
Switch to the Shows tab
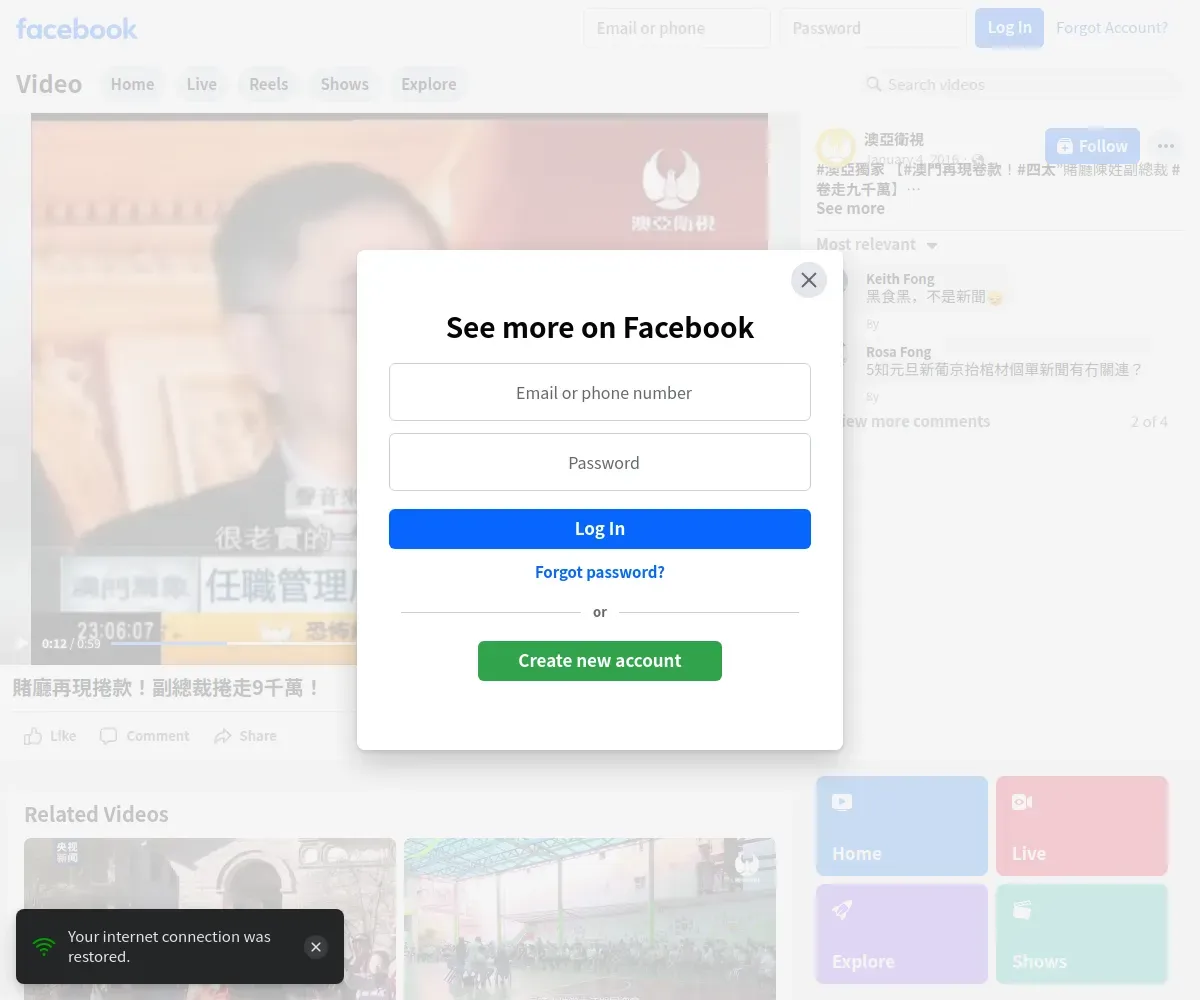click(345, 84)
